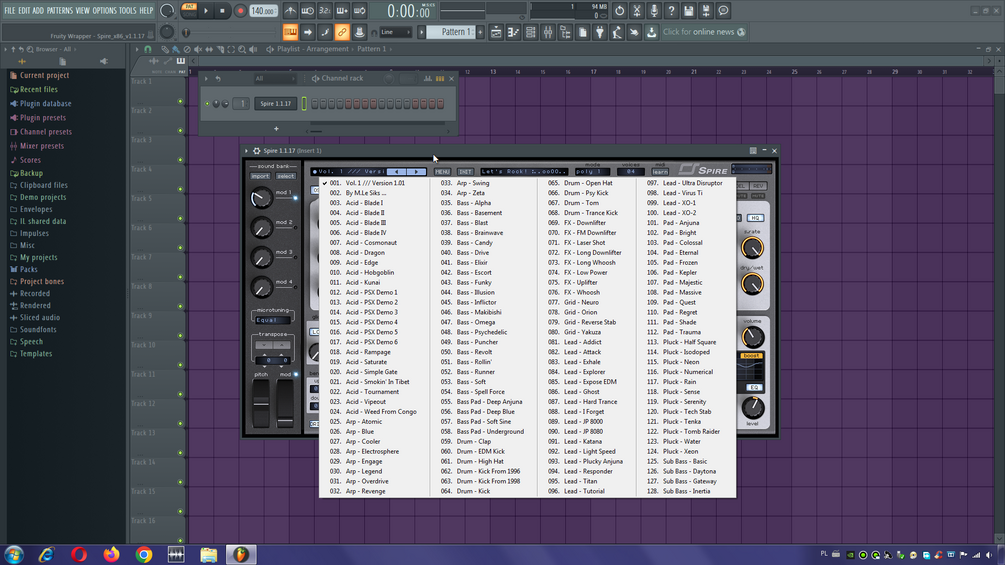This screenshot has height=565, width=1005.
Task: Open Channel rack All filter dropdown
Action: click(274, 79)
